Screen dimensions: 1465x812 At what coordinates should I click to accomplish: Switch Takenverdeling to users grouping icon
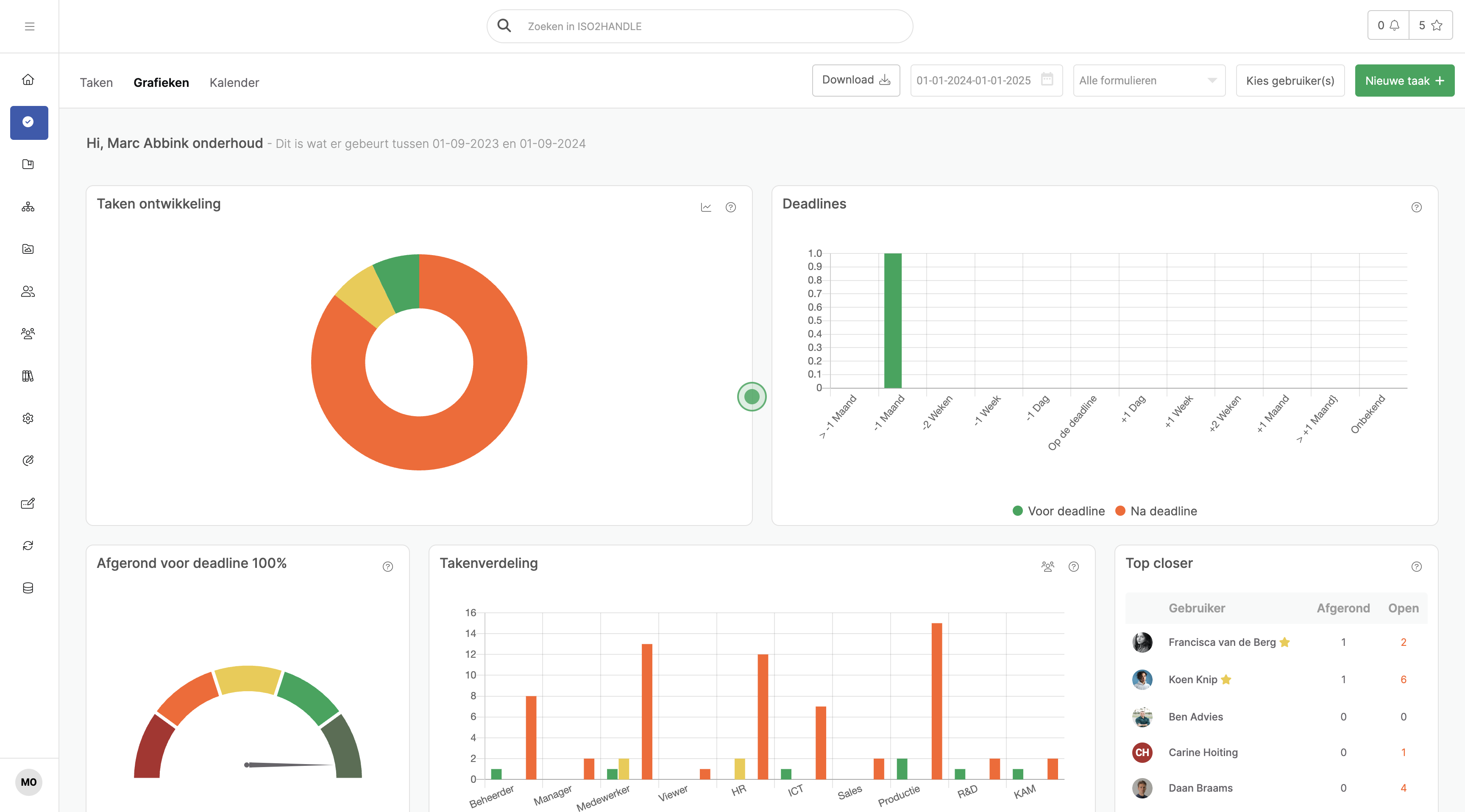click(1047, 567)
